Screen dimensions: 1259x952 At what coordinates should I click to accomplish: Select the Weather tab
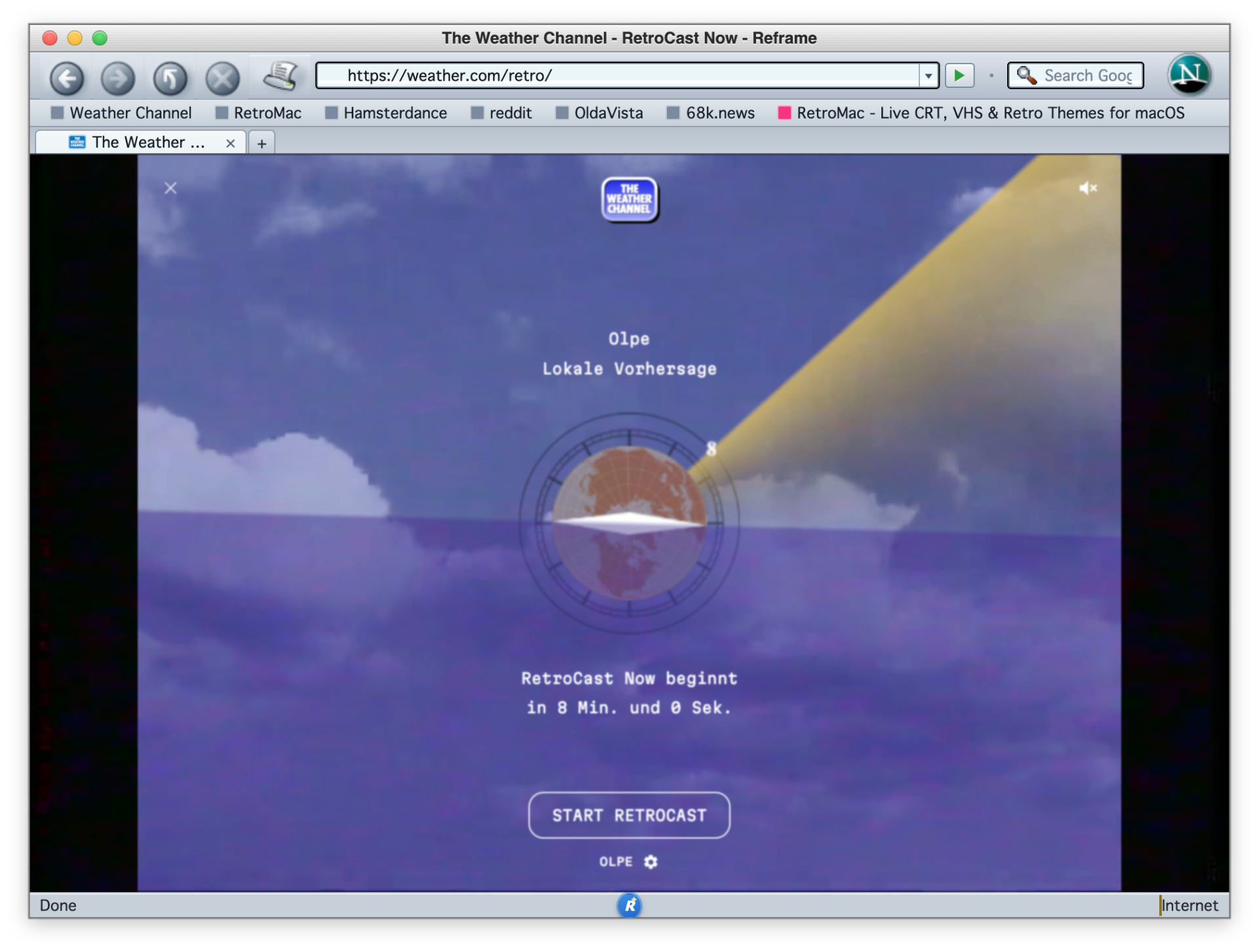click(140, 142)
